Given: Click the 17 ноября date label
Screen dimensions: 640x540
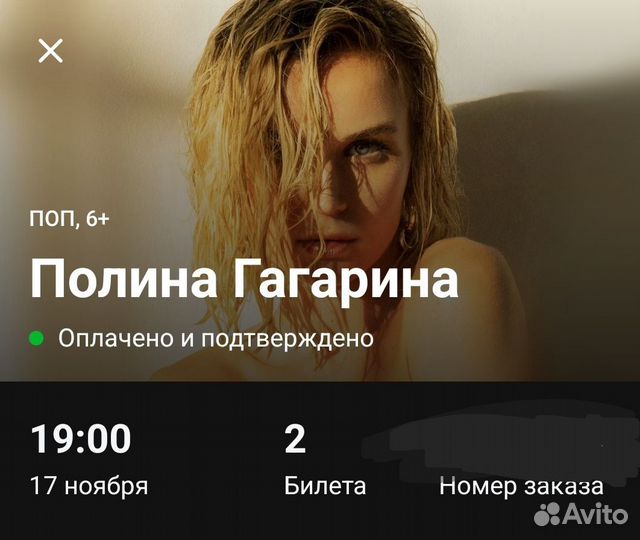Looking at the screenshot, I should [x=89, y=486].
